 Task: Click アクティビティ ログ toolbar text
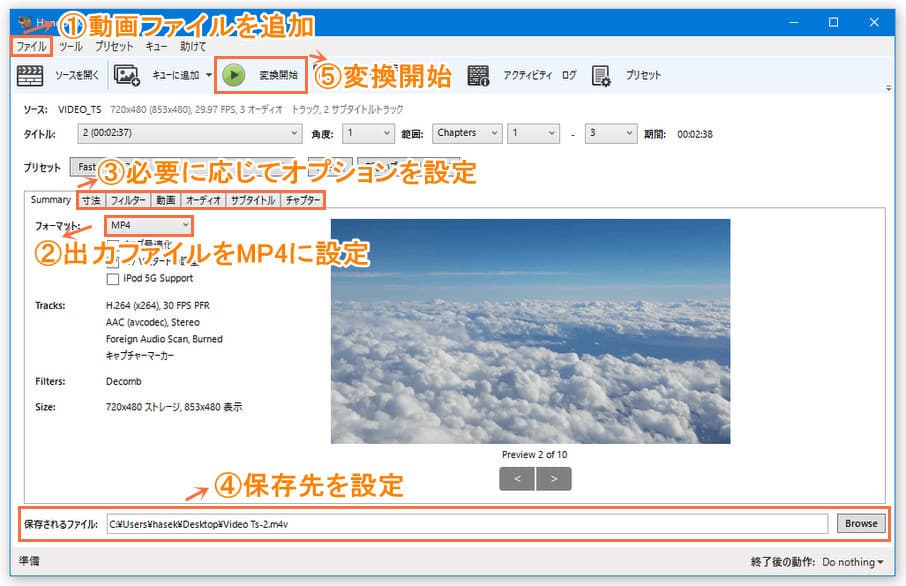pos(540,75)
